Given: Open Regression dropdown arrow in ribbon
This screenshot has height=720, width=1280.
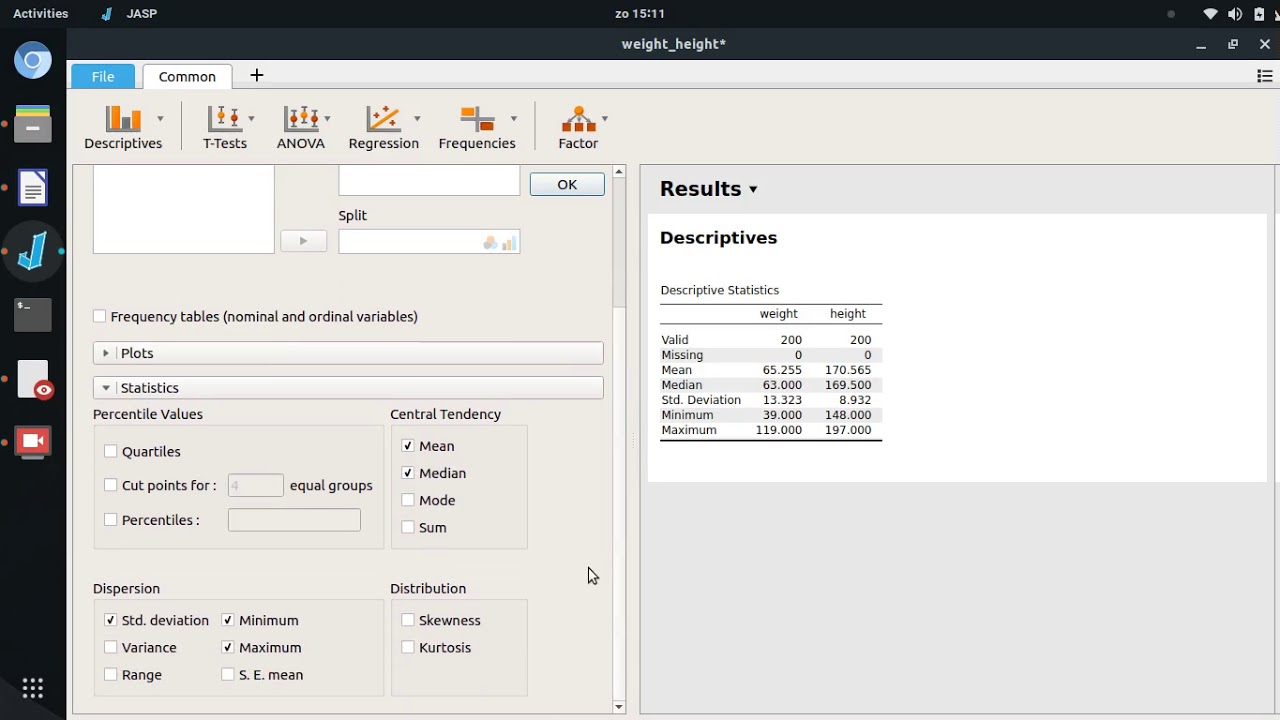Looking at the screenshot, I should click(417, 118).
